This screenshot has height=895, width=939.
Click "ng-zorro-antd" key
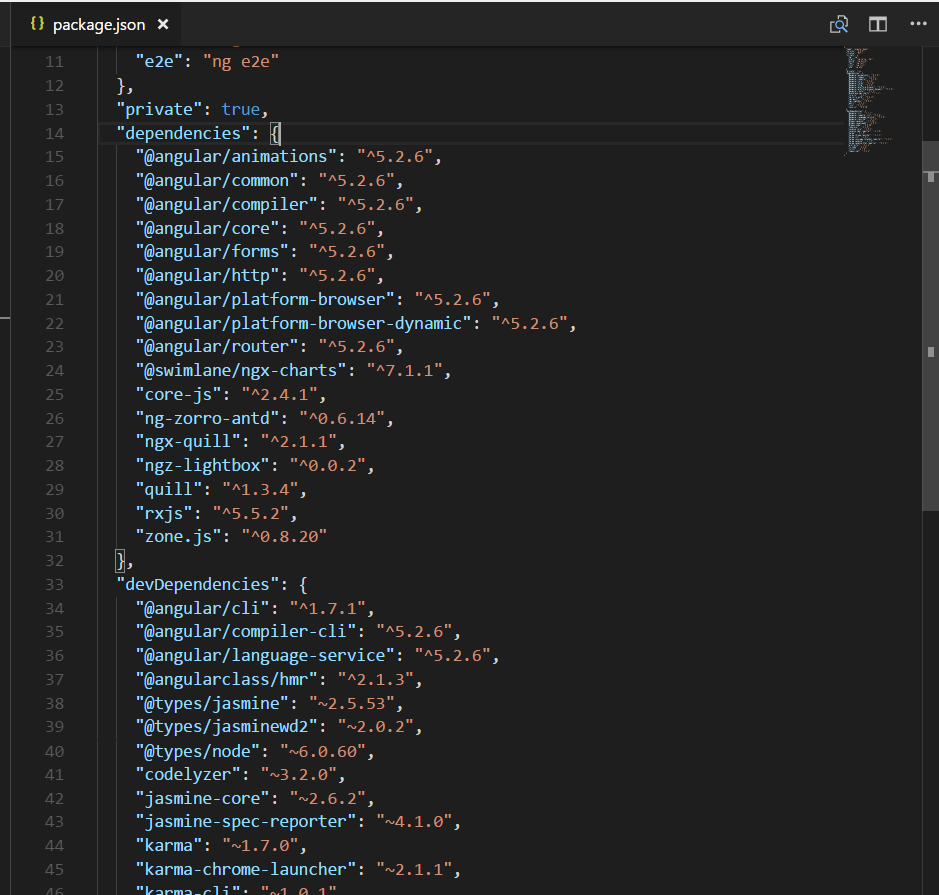tap(207, 418)
